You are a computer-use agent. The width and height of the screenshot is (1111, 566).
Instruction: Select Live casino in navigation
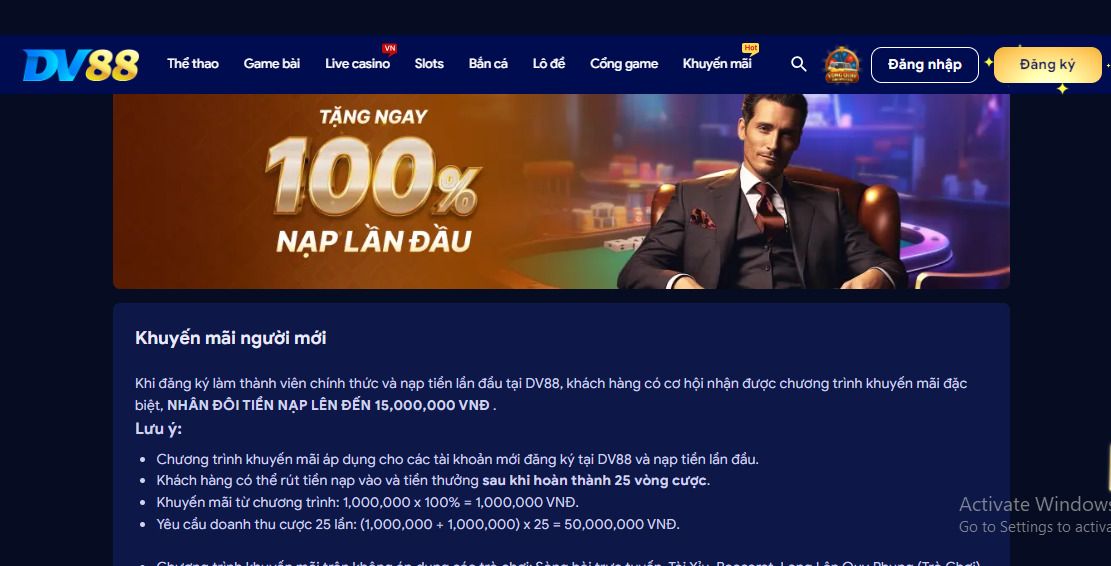[x=357, y=64]
